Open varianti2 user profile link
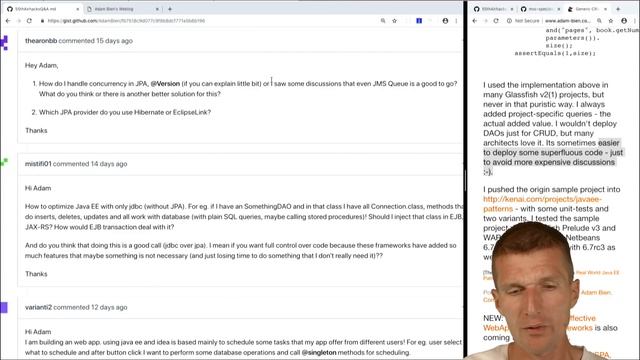This screenshot has width=640, height=360. [38, 307]
